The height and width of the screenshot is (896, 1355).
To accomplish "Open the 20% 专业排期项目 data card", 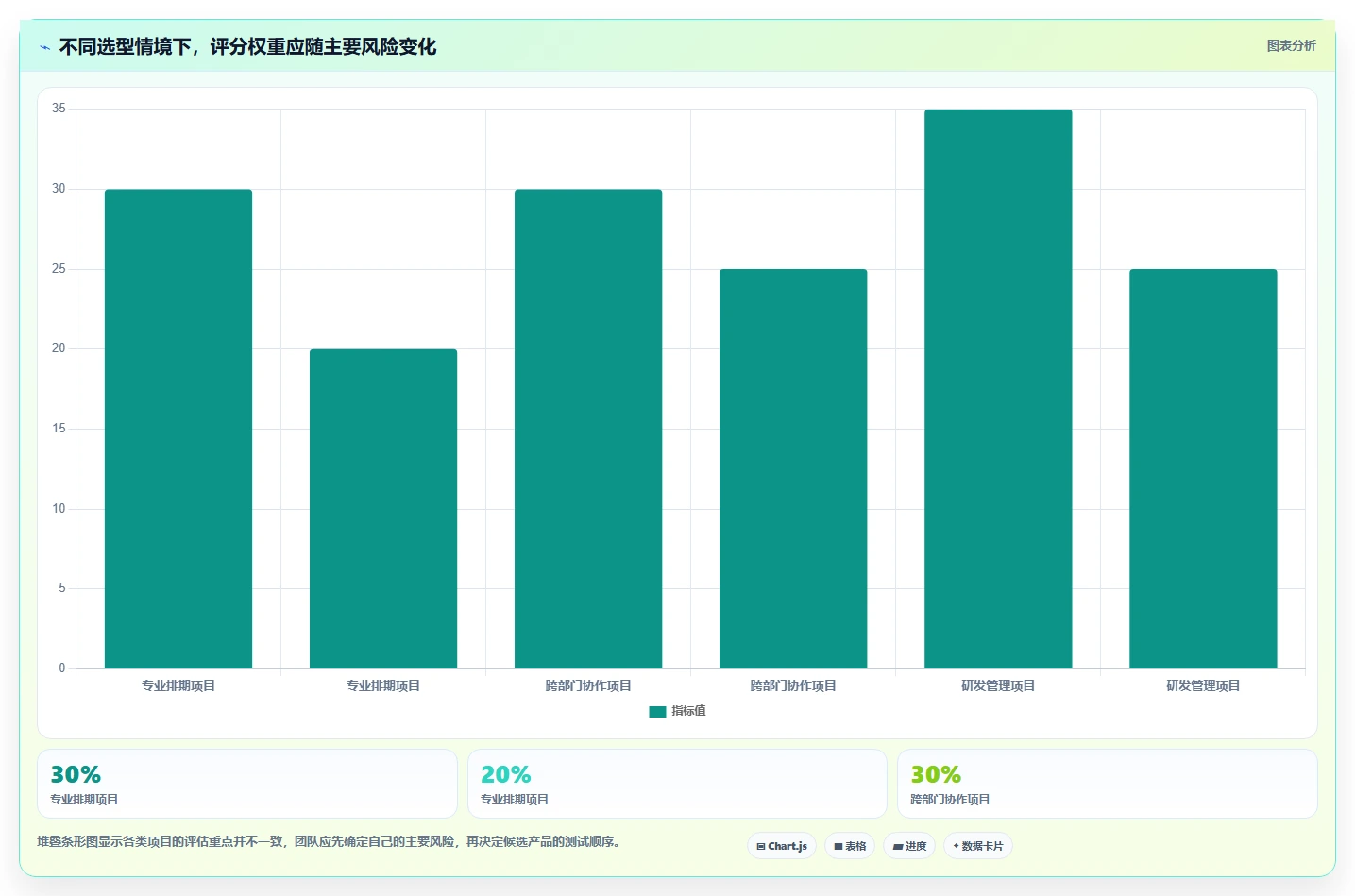I will 677,784.
